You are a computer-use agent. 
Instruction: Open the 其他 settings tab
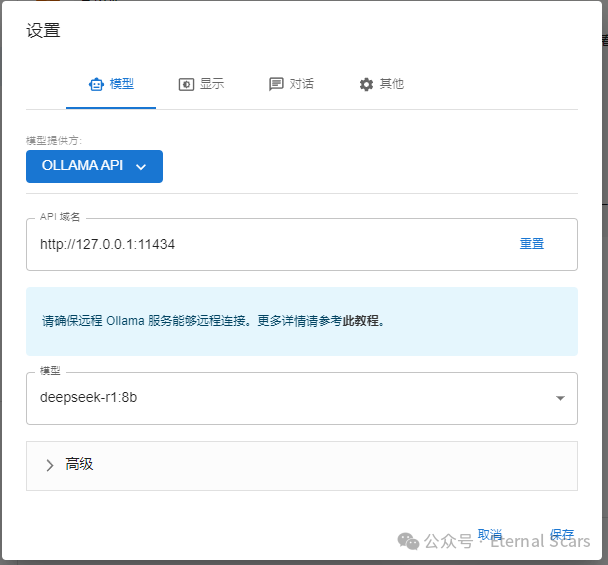pos(381,84)
